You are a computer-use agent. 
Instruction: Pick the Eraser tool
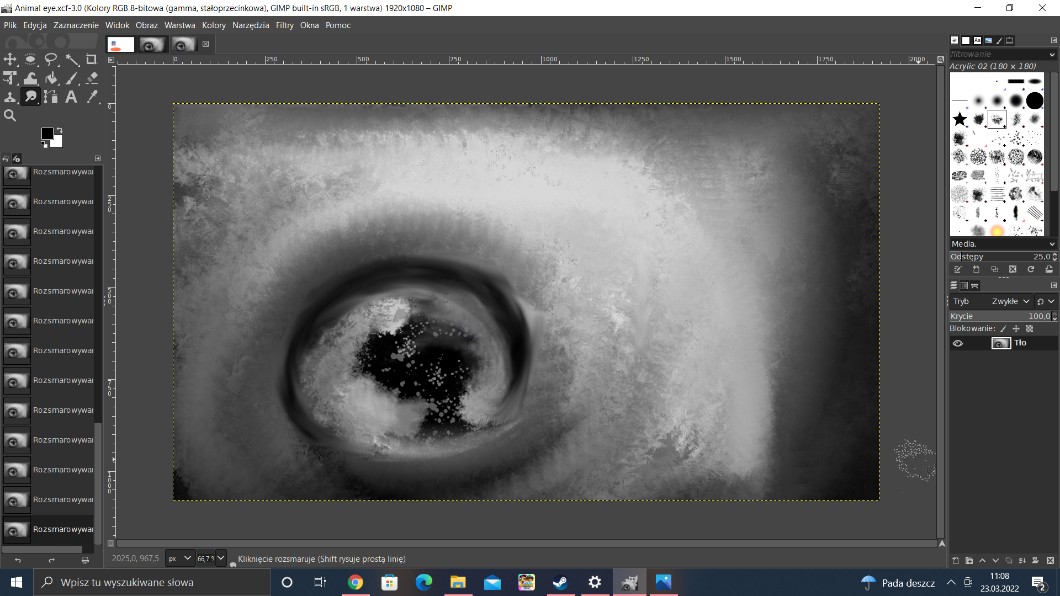point(92,78)
